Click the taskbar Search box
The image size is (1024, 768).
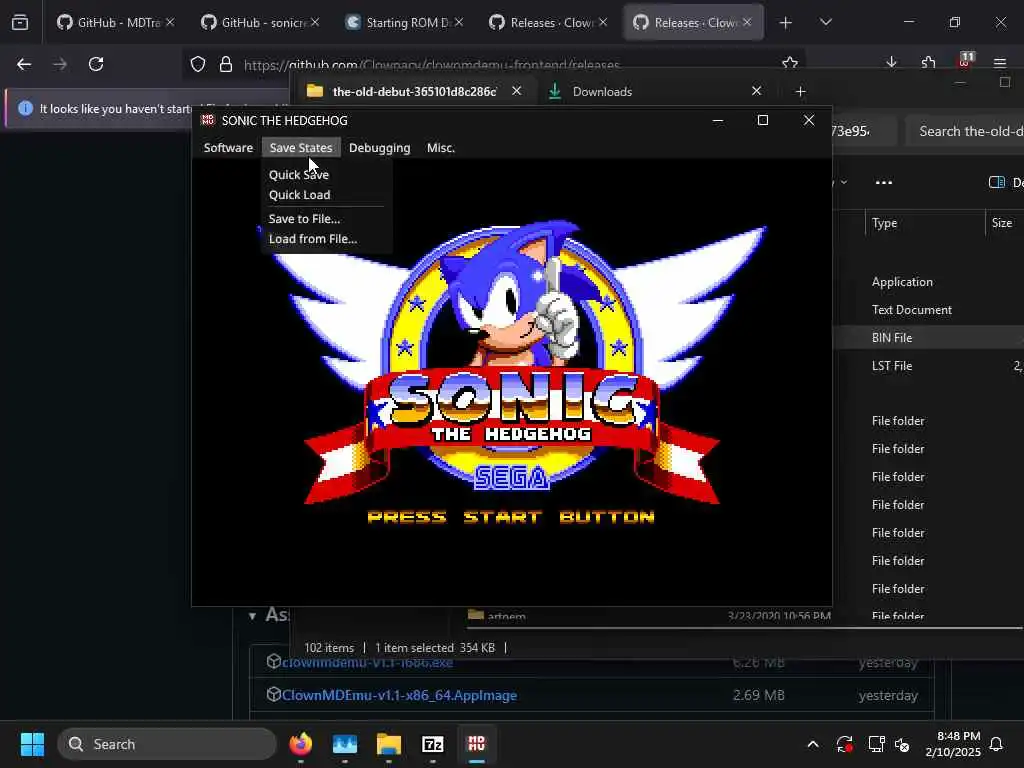tap(167, 744)
